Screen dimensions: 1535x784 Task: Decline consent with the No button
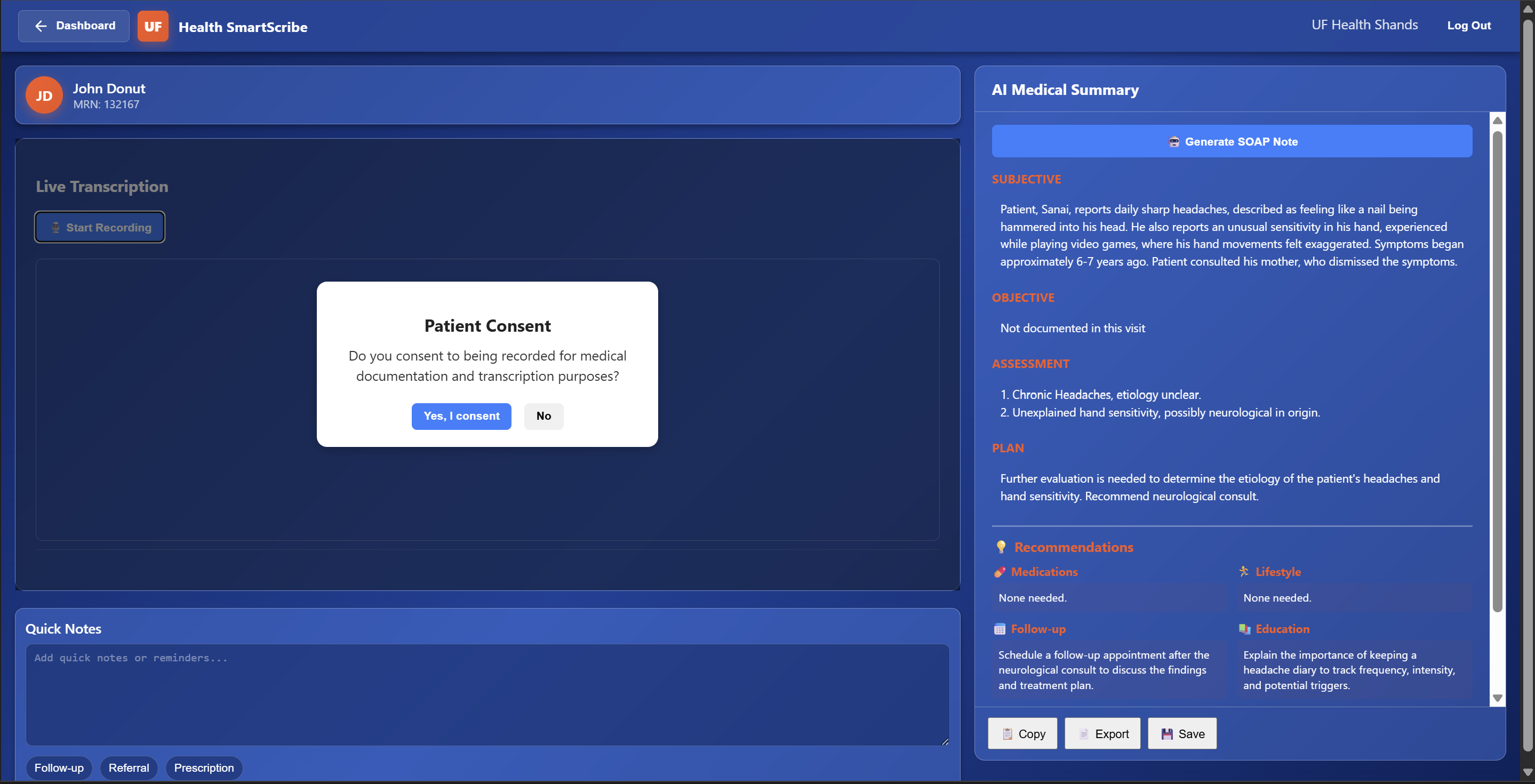point(543,416)
